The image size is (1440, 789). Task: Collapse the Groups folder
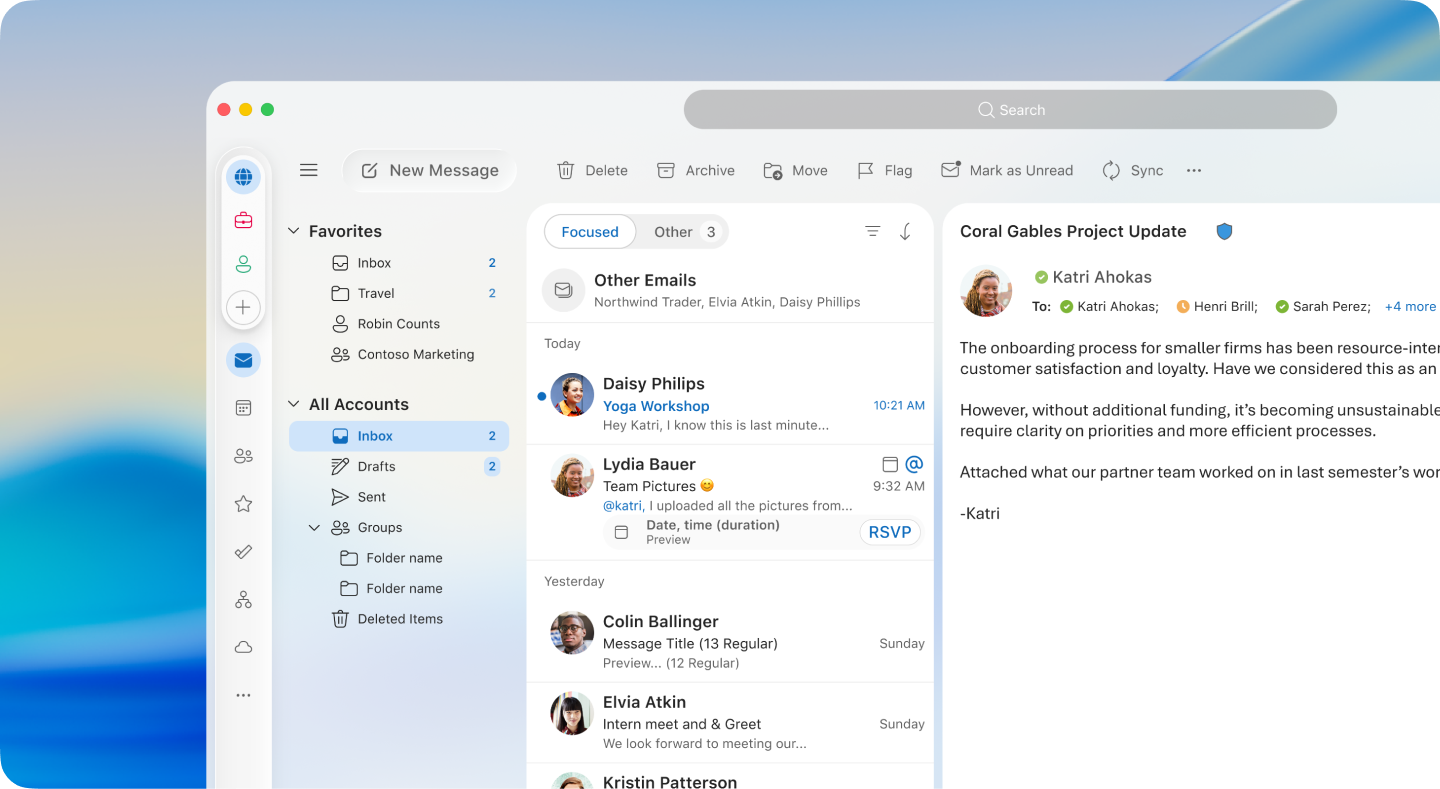[314, 527]
